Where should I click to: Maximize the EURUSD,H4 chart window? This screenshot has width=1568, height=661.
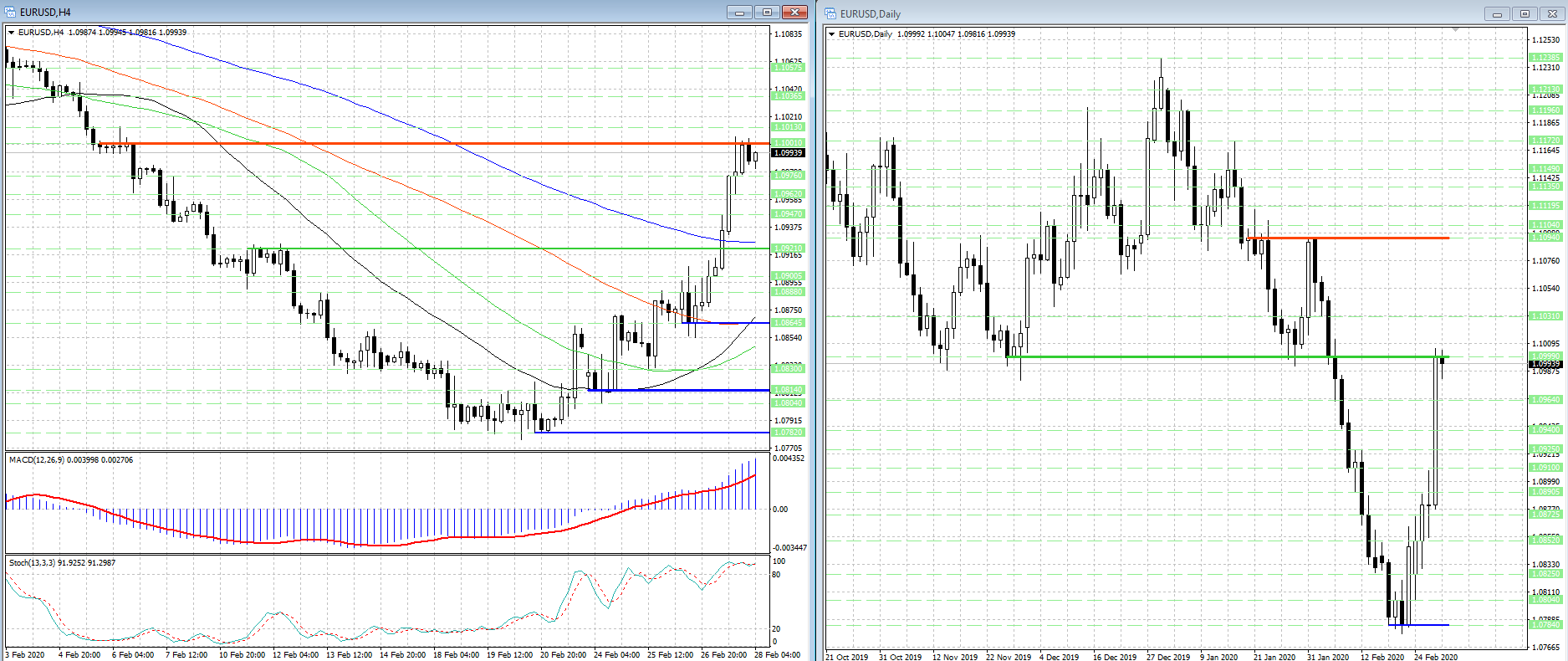pyautogui.click(x=767, y=12)
